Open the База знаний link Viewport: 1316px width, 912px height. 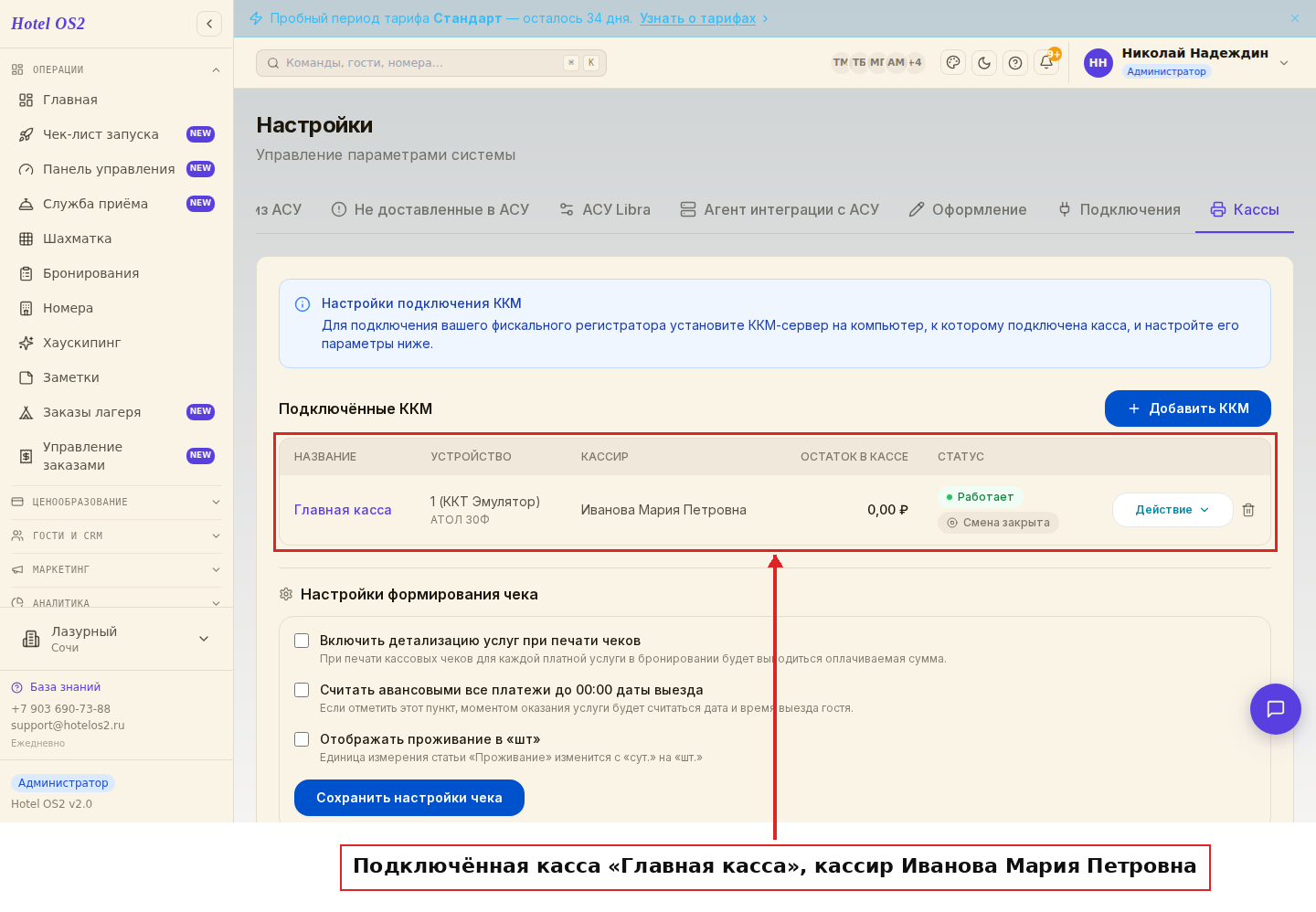(56, 687)
